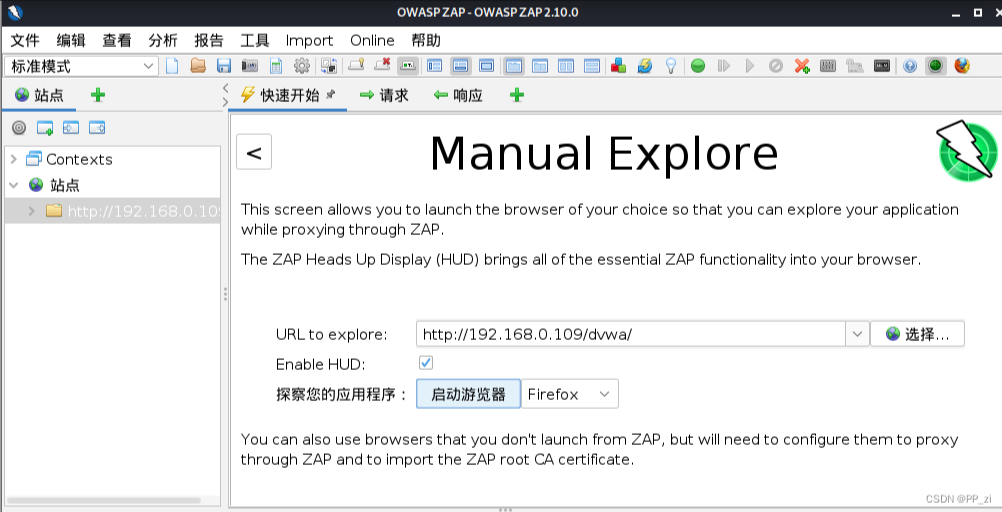Viewport: 1002px width, 512px height.
Task: Open the 标准模式 mode dropdown
Action: pyautogui.click(x=81, y=66)
